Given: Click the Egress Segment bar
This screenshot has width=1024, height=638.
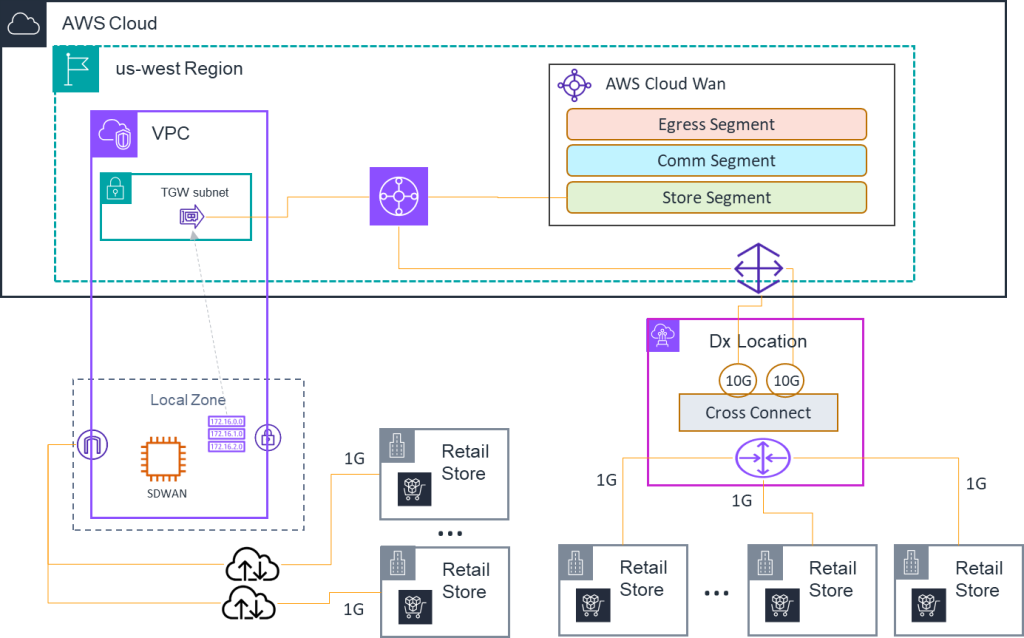Looking at the screenshot, I should point(717,124).
